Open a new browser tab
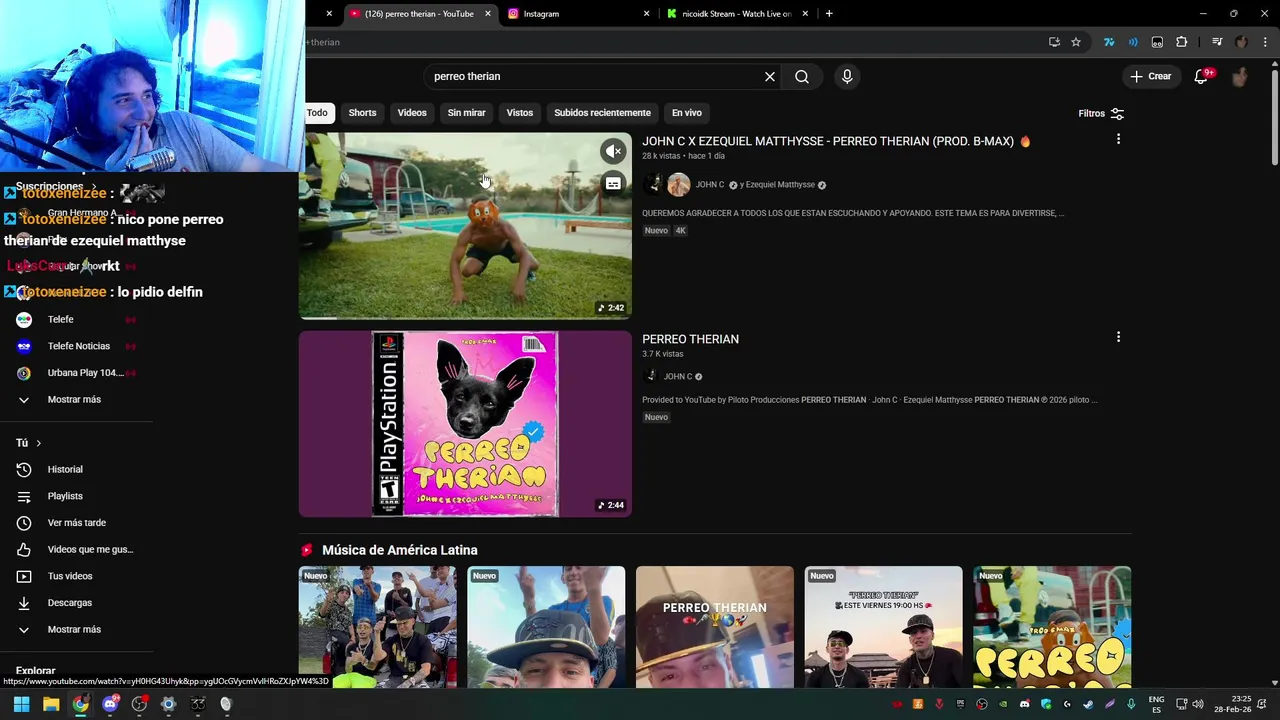The width and height of the screenshot is (1280, 720). (829, 14)
